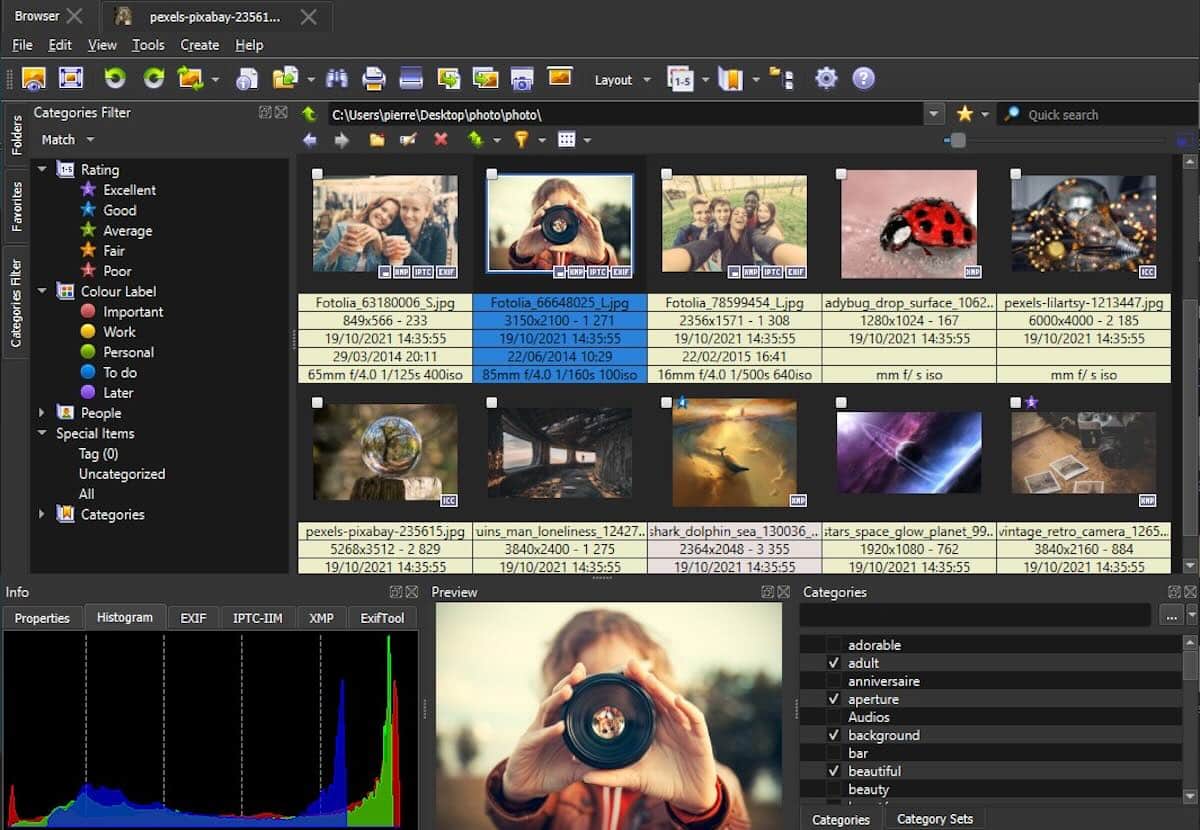Filter by Important colour label
The width and height of the screenshot is (1200, 830).
tap(133, 312)
